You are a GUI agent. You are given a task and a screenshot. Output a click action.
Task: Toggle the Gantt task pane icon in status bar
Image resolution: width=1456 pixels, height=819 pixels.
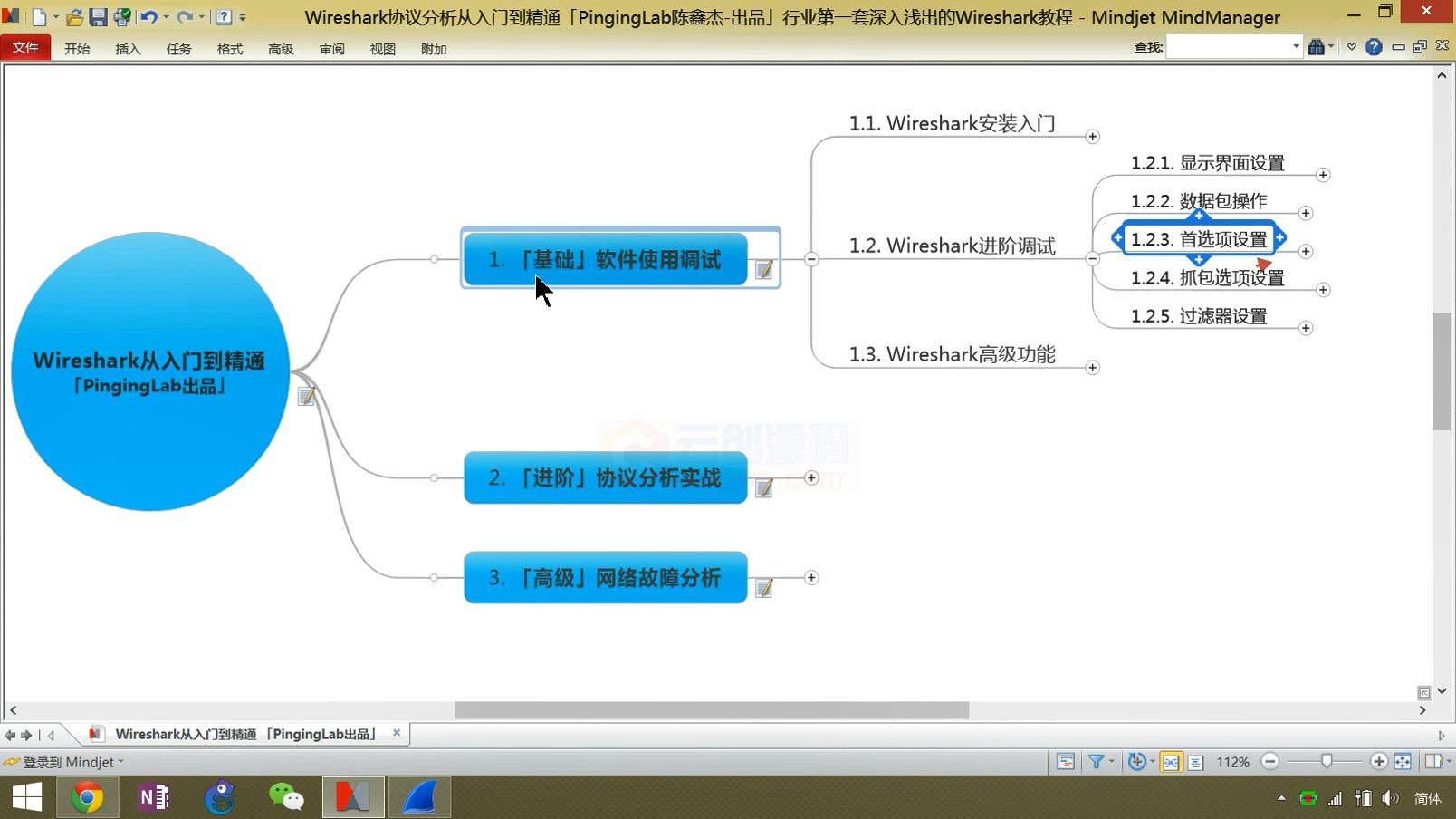[x=1066, y=762]
